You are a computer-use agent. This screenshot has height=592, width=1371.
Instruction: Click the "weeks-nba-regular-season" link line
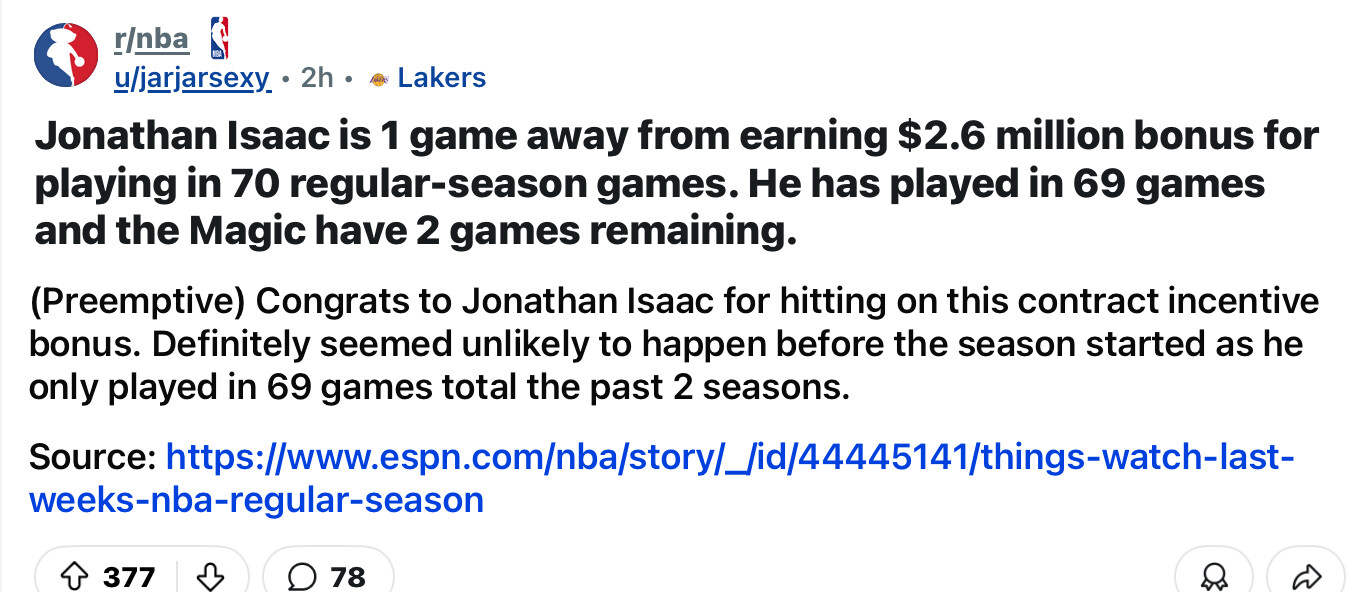pos(257,499)
